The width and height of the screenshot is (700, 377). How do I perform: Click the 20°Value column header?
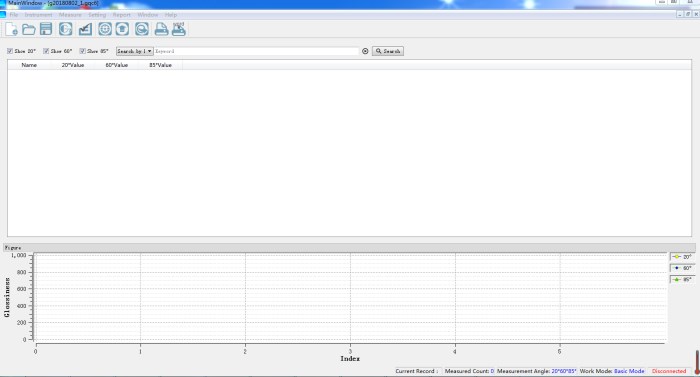[x=73, y=65]
